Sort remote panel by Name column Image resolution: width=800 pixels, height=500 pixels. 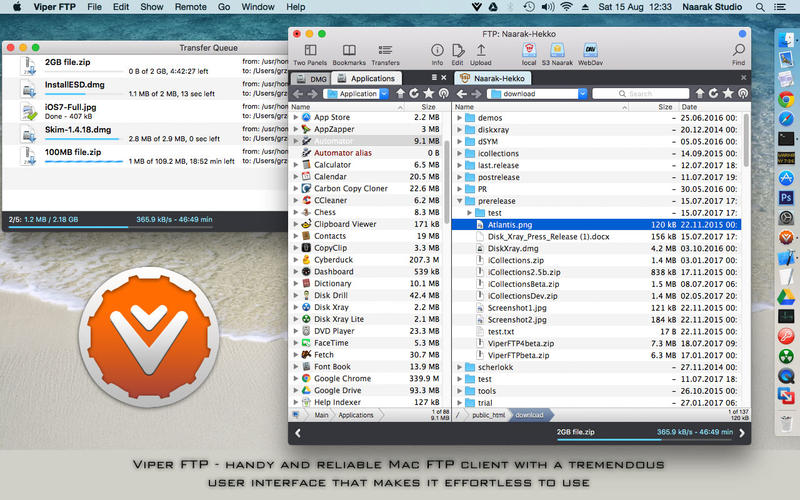coord(541,107)
